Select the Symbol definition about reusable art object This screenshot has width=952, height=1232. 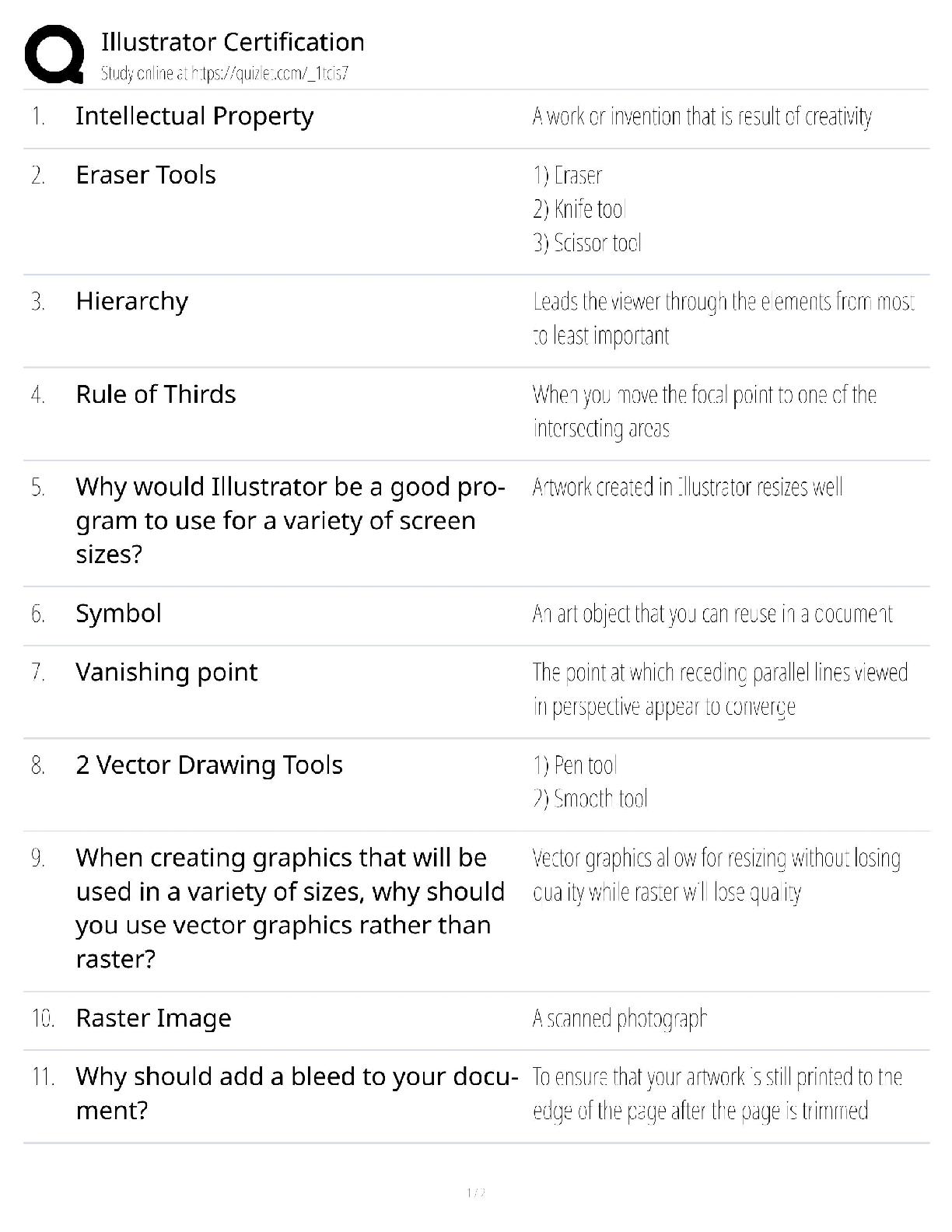712,614
